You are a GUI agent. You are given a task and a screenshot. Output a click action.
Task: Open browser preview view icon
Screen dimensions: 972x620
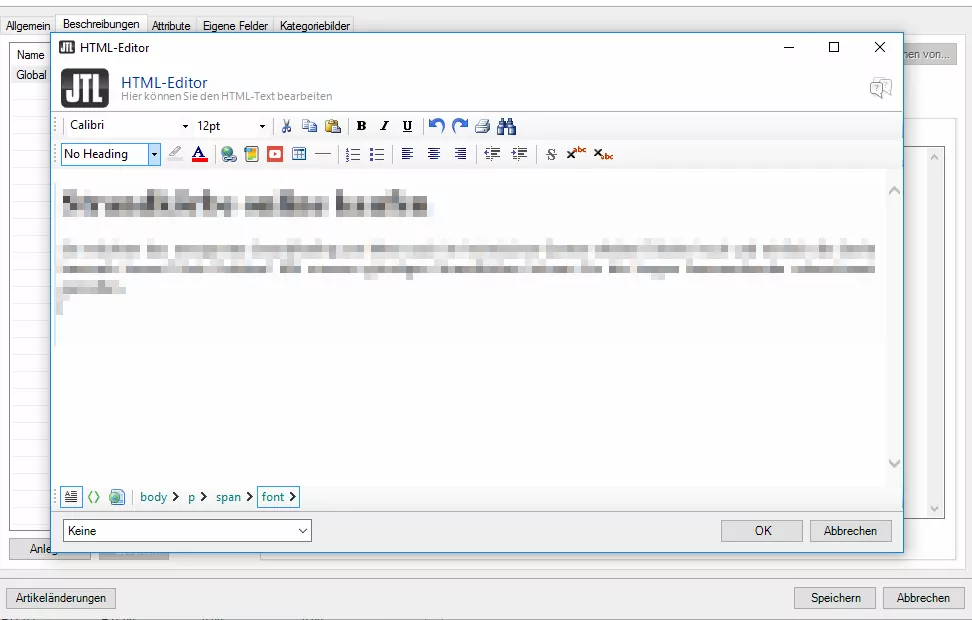click(x=117, y=497)
